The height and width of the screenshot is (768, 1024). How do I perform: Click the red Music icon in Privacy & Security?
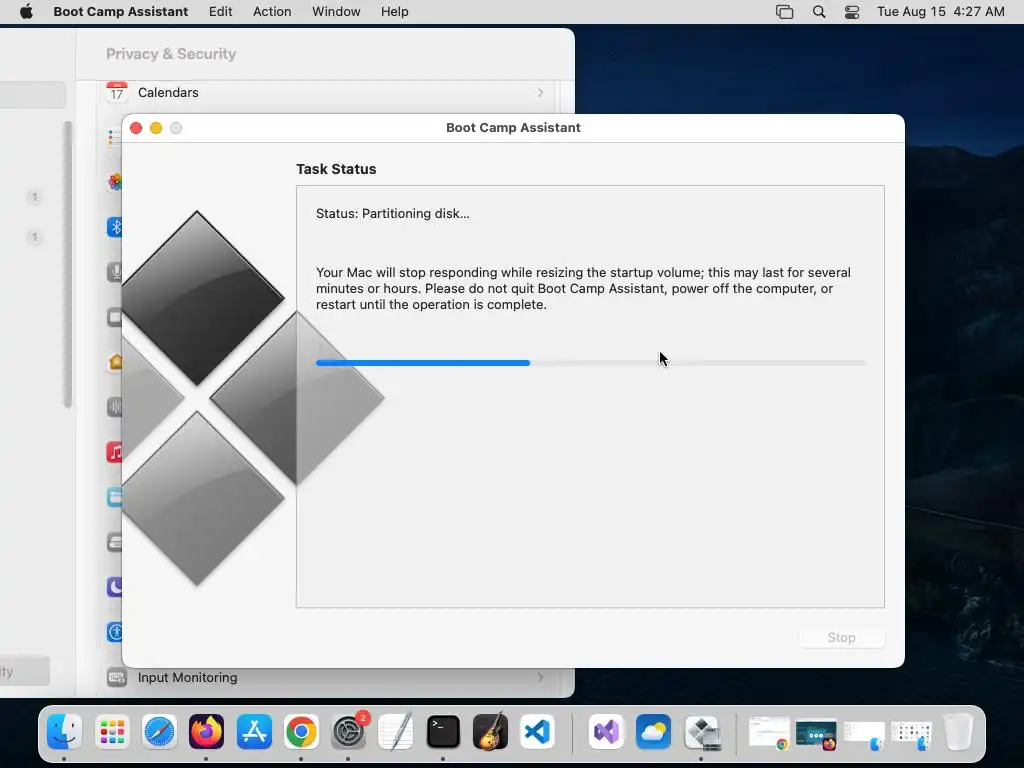pyautogui.click(x=115, y=452)
